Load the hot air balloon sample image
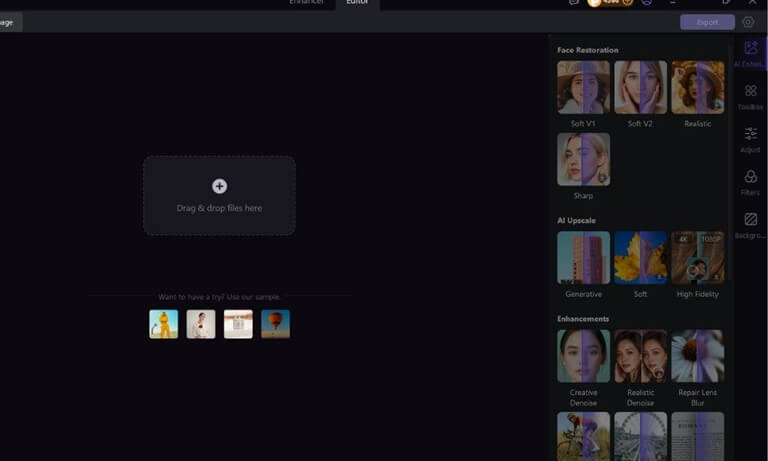768x461 pixels. [275, 324]
